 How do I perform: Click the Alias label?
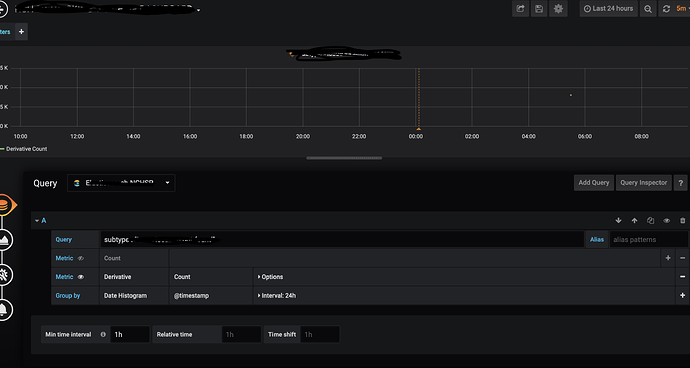[x=597, y=239]
